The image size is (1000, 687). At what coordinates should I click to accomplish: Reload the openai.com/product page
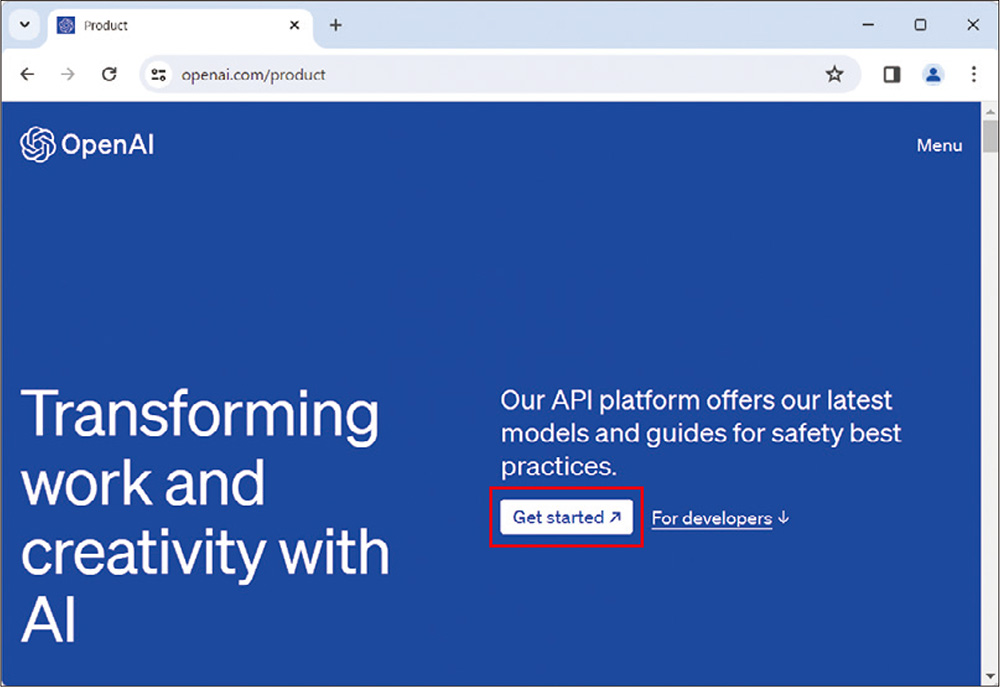[x=109, y=74]
